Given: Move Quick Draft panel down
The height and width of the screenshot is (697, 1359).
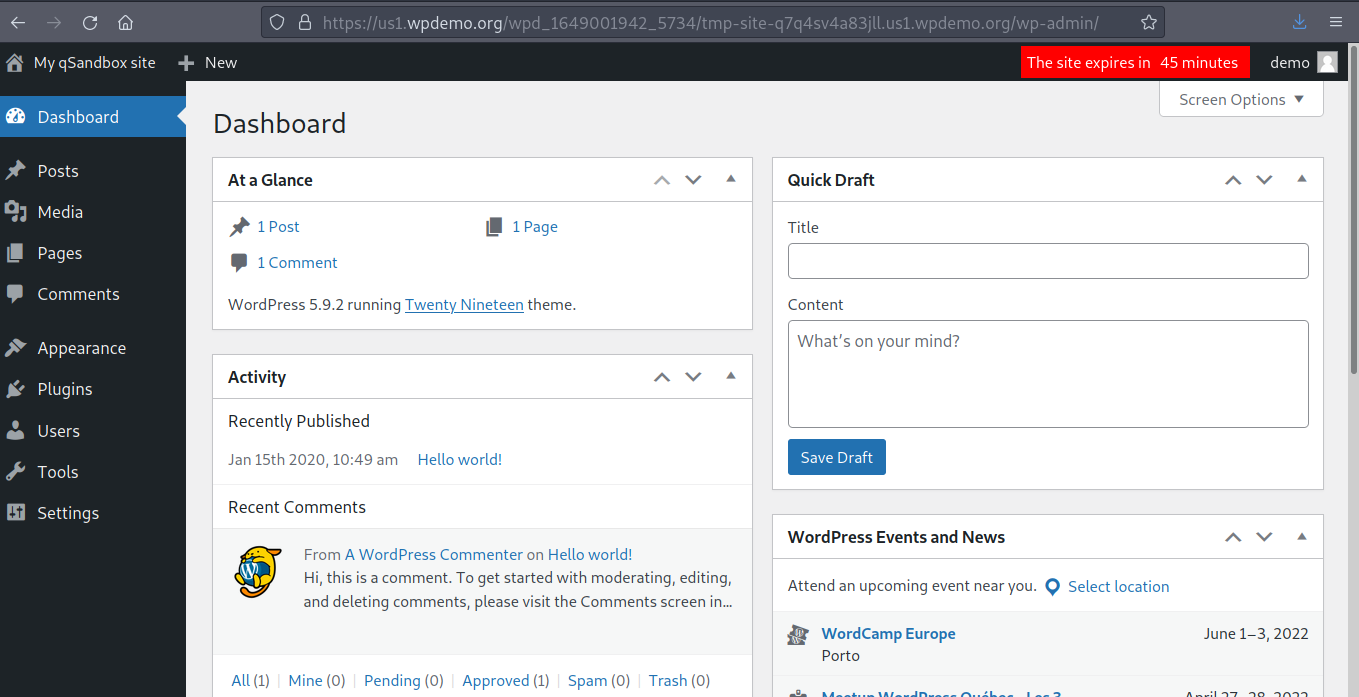Looking at the screenshot, I should pos(1264,180).
